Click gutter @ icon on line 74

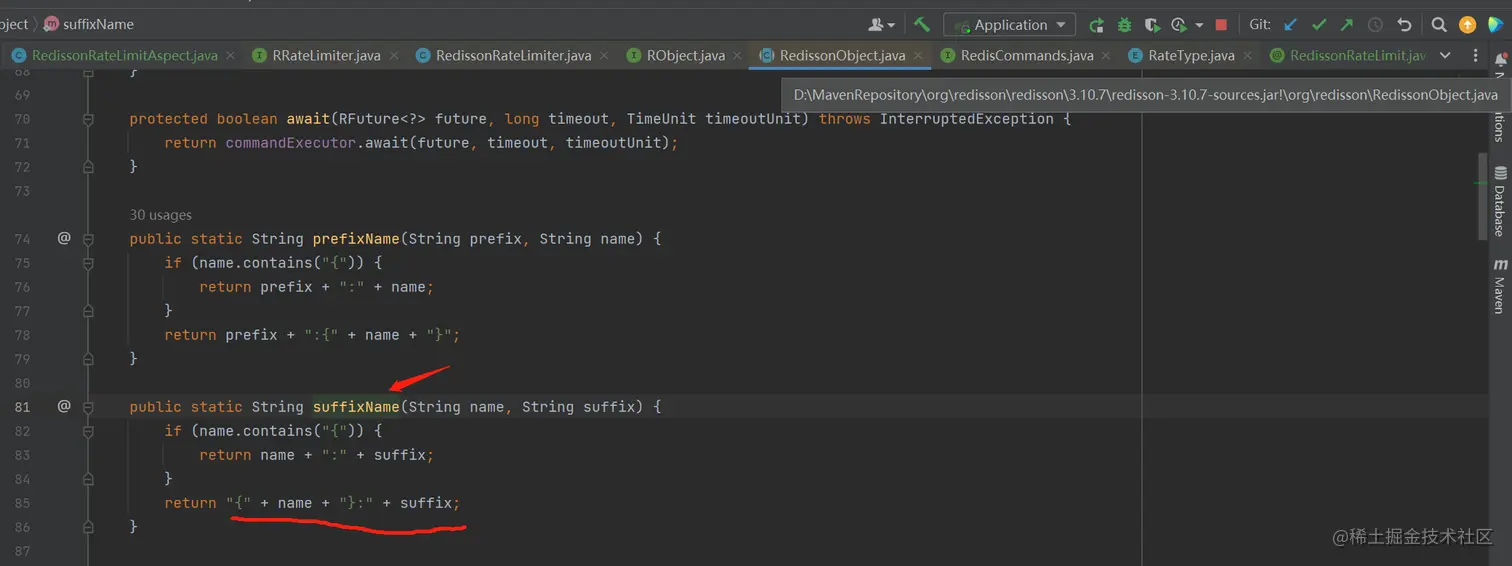(x=64, y=238)
